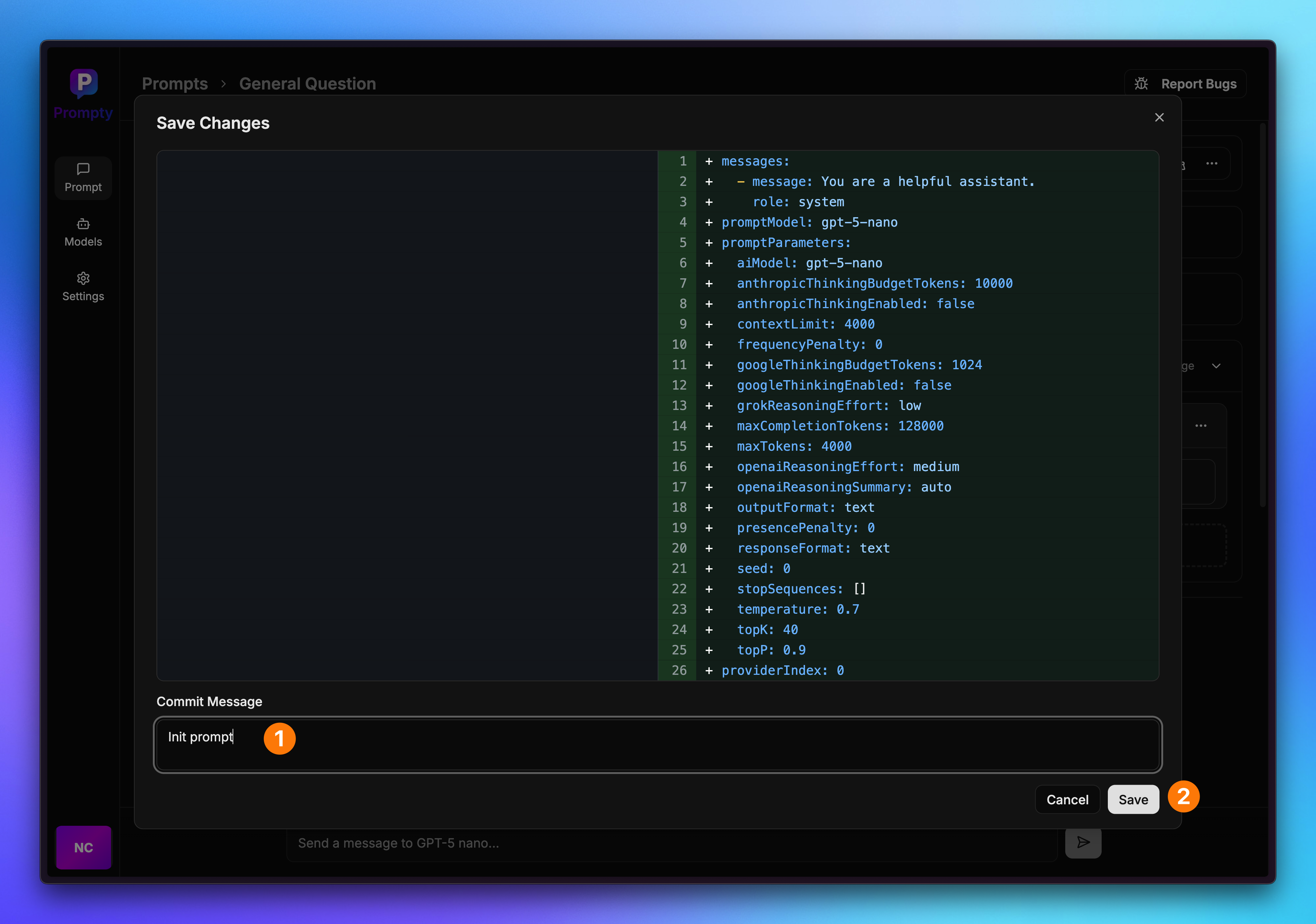
Task: Click the send message arrow icon
Action: 1083,842
